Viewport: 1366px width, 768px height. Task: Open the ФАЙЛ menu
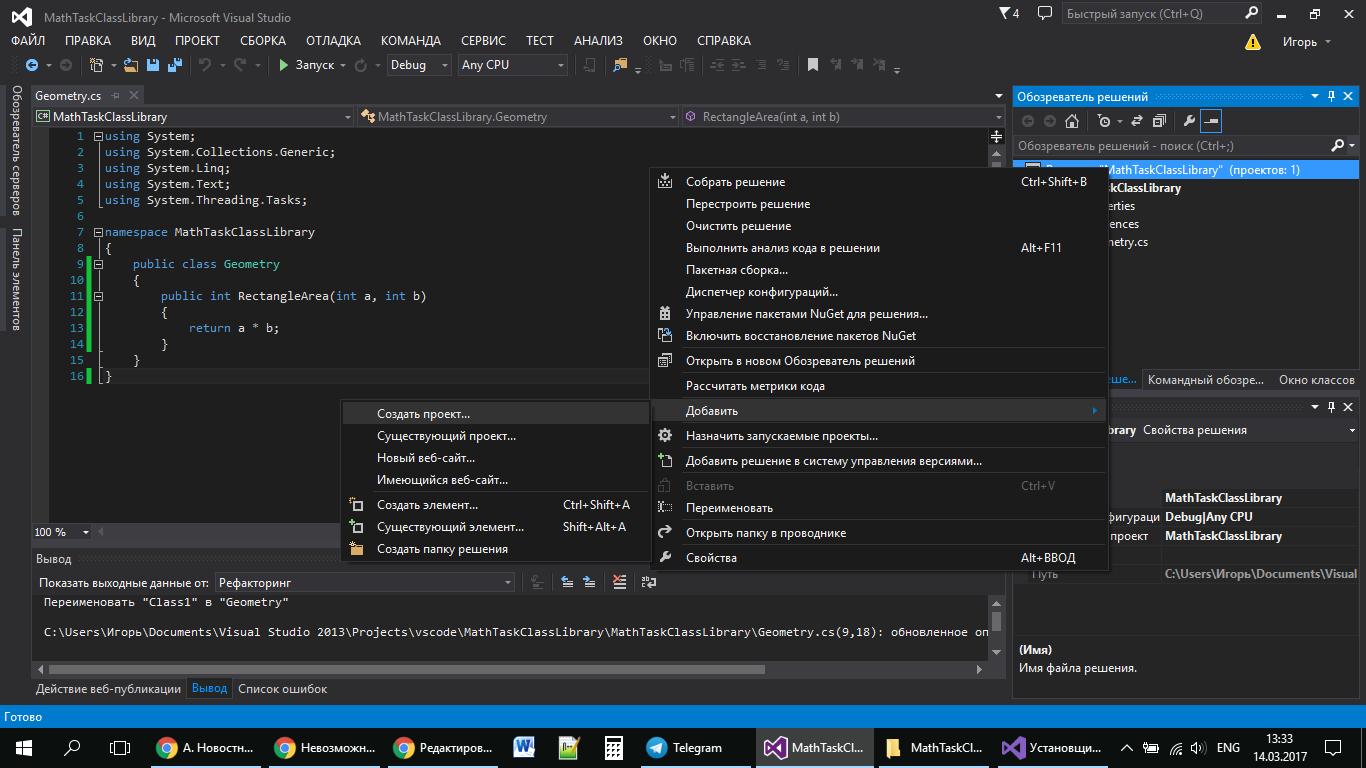28,41
